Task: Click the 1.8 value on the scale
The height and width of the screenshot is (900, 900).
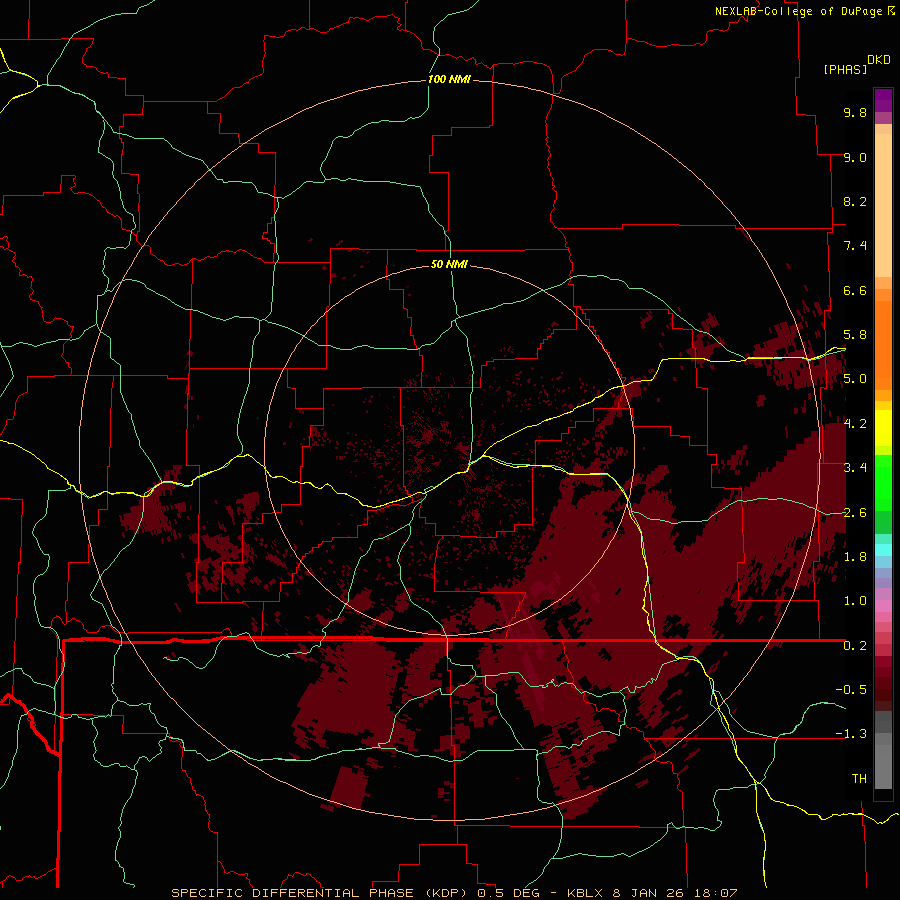Action: [x=855, y=557]
